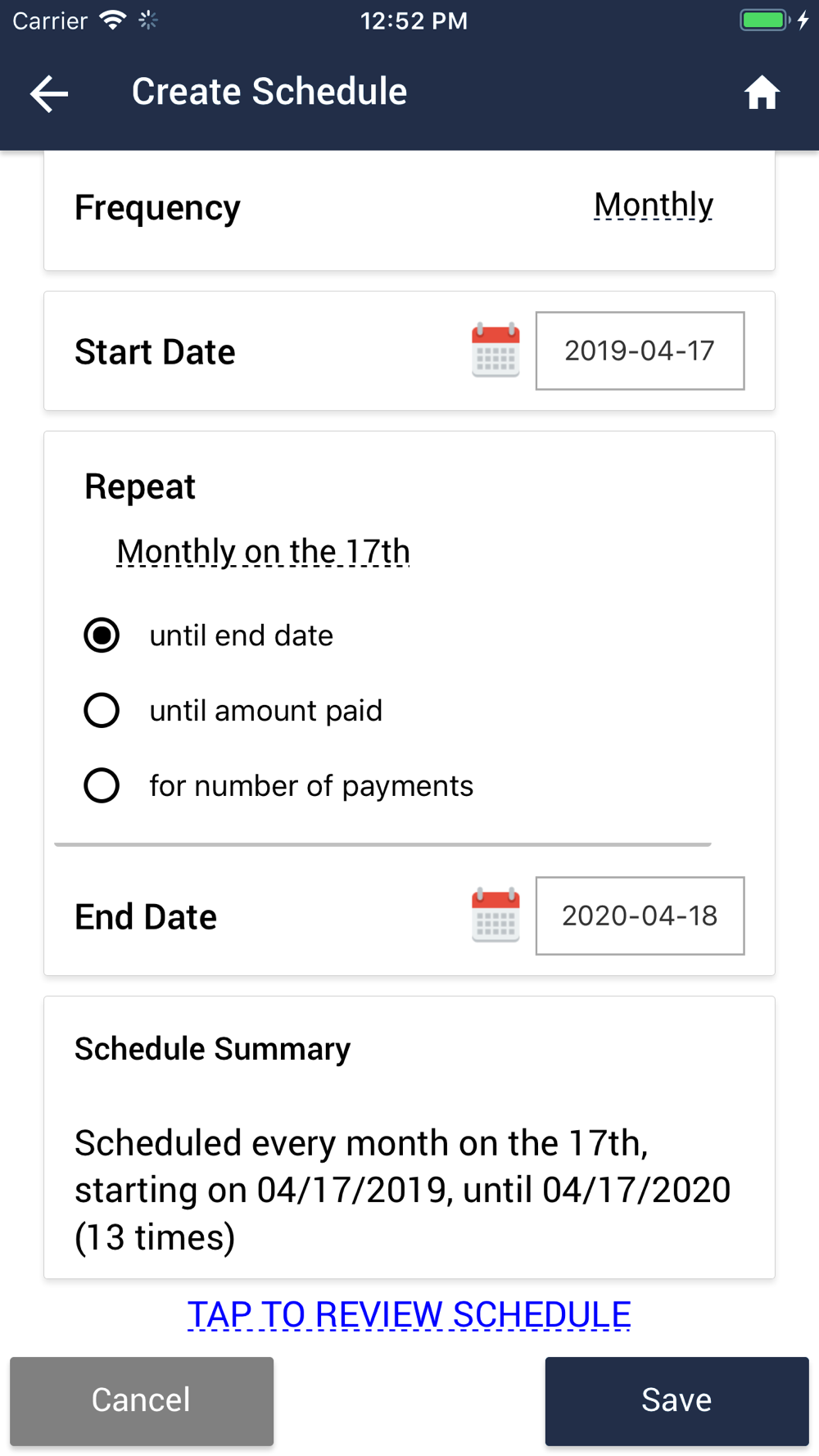
Task: Click the Cancel button
Action: pos(142,1401)
